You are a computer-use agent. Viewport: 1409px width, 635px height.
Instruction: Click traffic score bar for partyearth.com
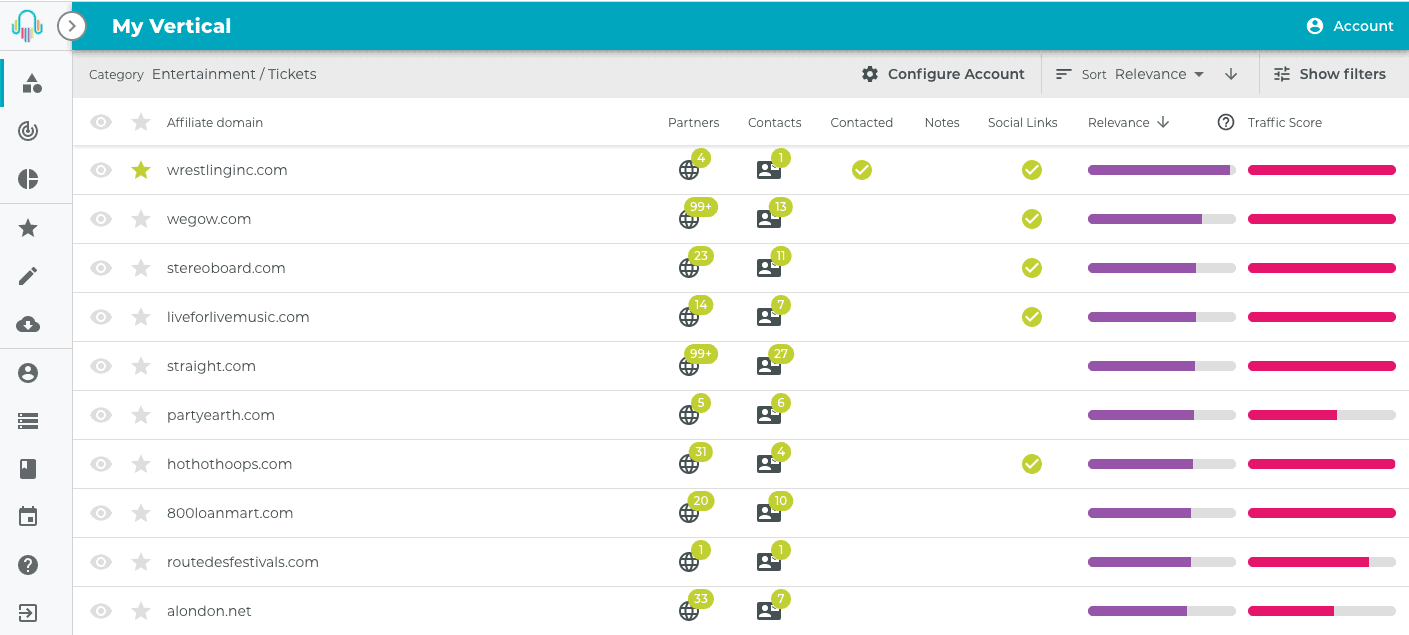(1322, 415)
